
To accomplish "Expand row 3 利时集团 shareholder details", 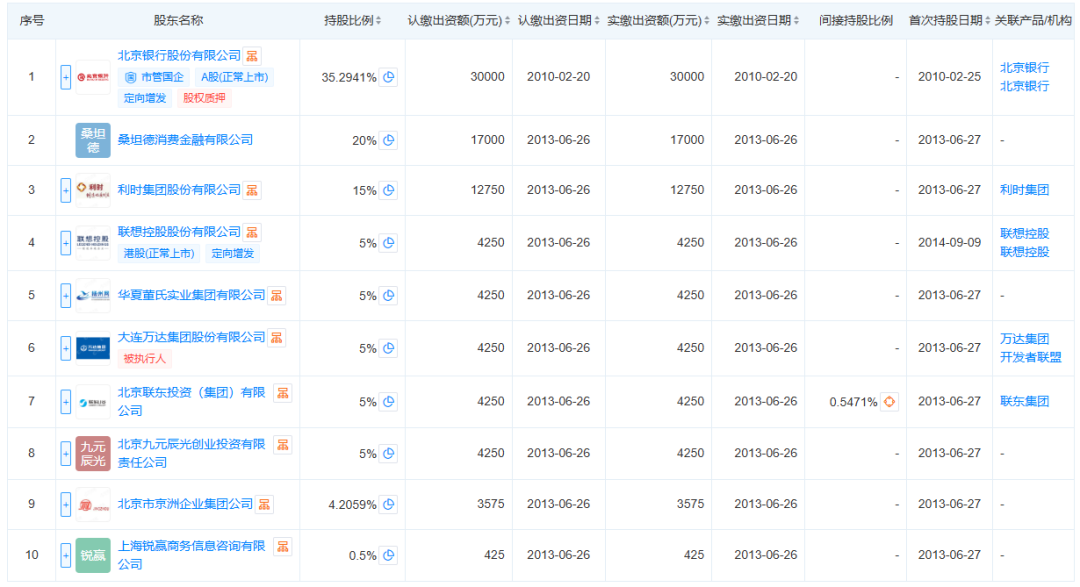I will (65, 191).
